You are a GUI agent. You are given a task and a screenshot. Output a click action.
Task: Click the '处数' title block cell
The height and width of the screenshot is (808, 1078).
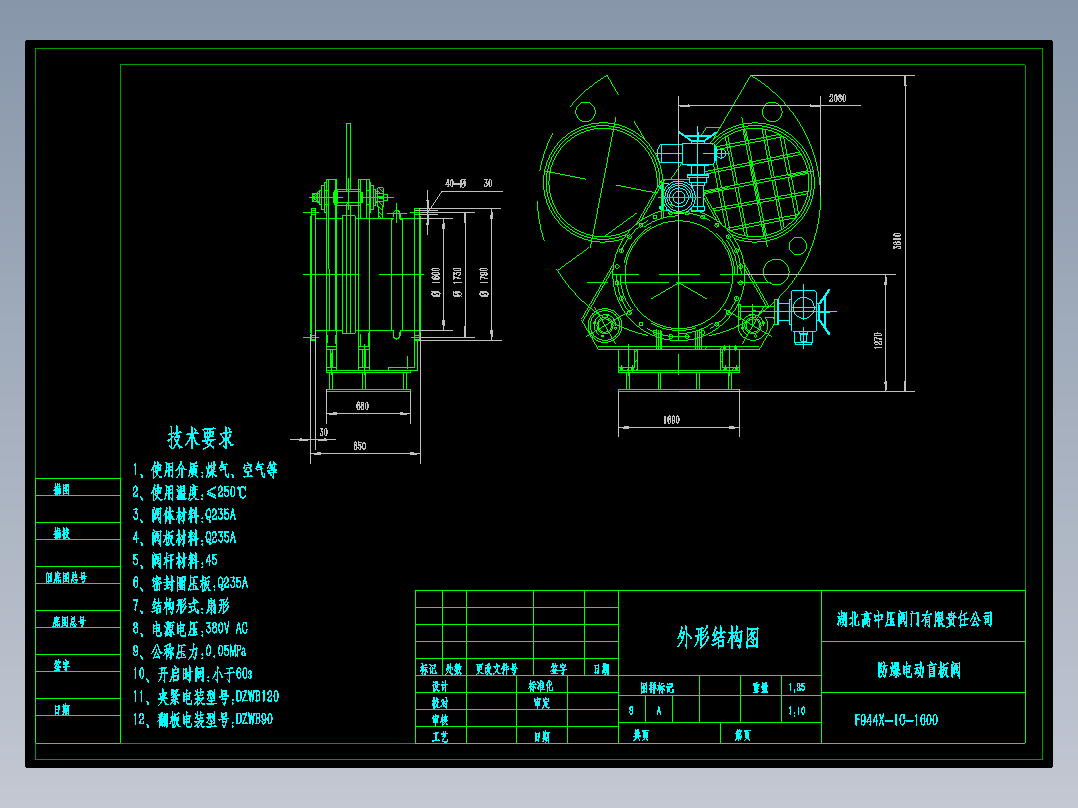click(454, 668)
